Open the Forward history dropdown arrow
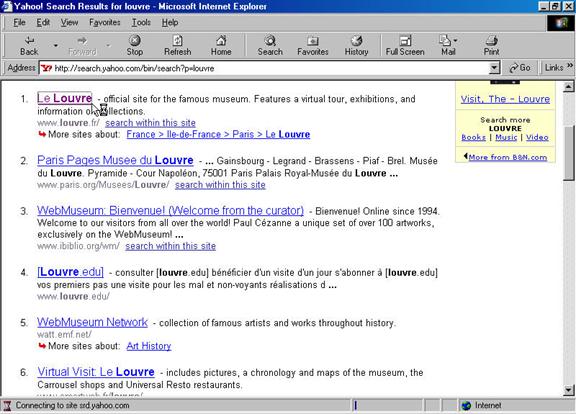This screenshot has width=576, height=414. pyautogui.click(x=108, y=46)
